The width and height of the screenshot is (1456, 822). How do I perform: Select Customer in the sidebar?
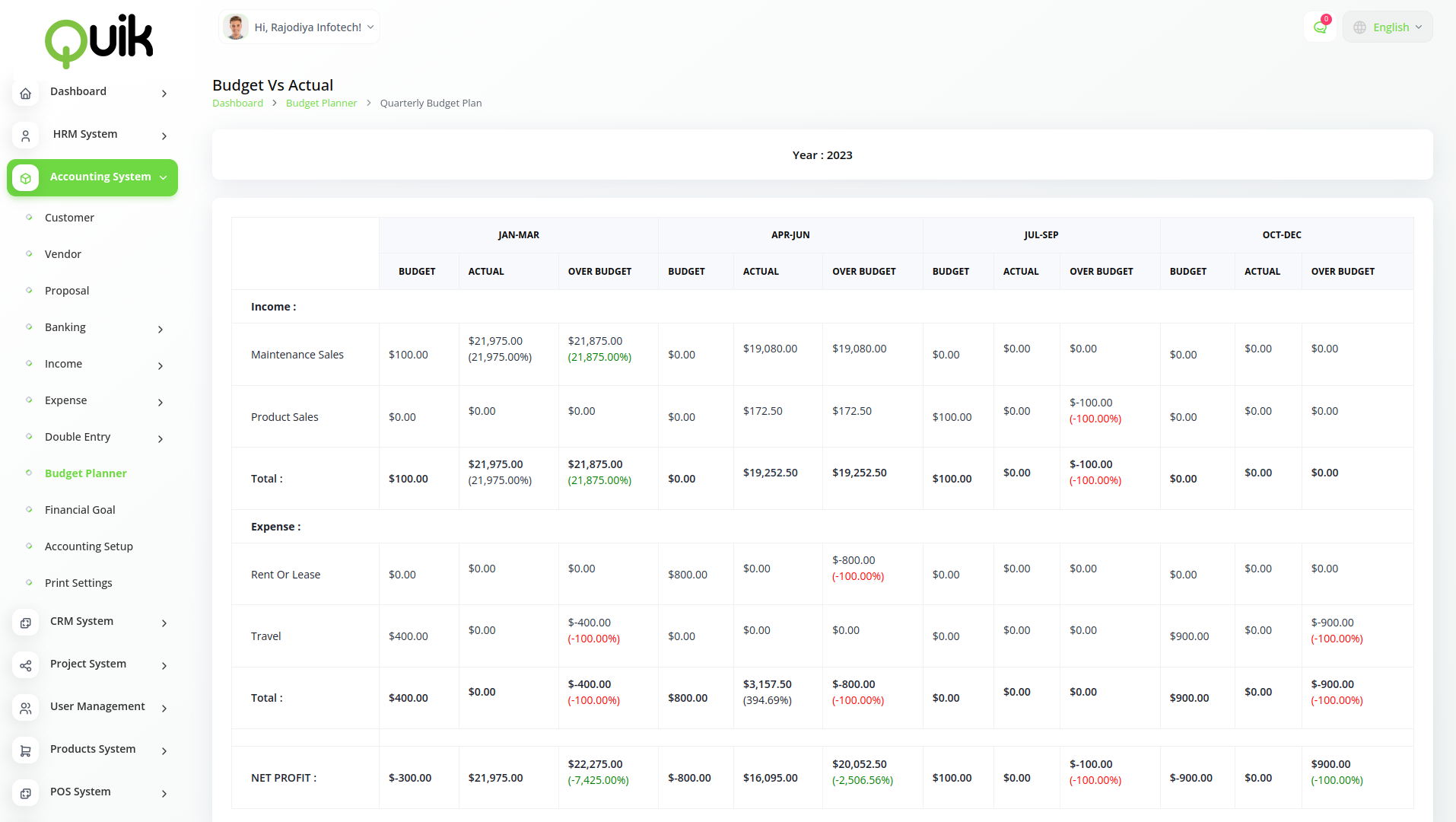click(x=69, y=218)
